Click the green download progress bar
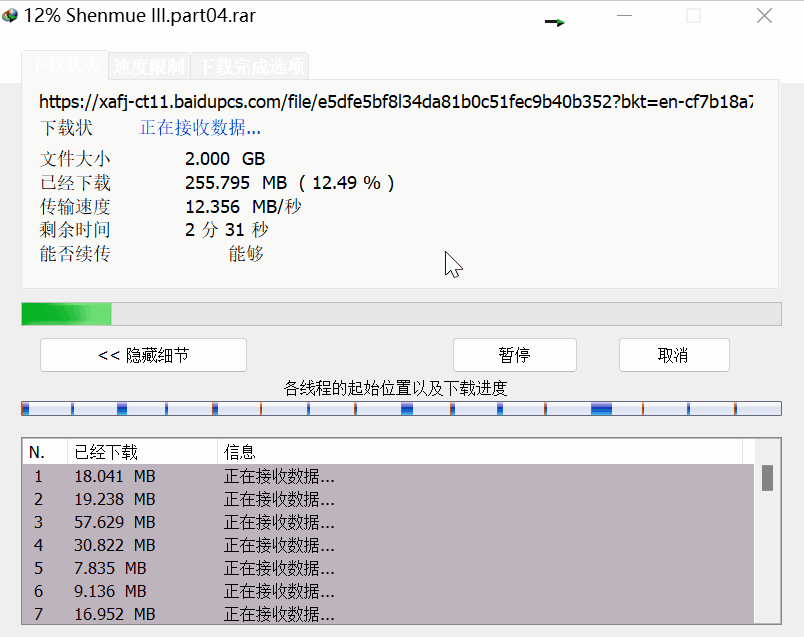 pos(401,314)
